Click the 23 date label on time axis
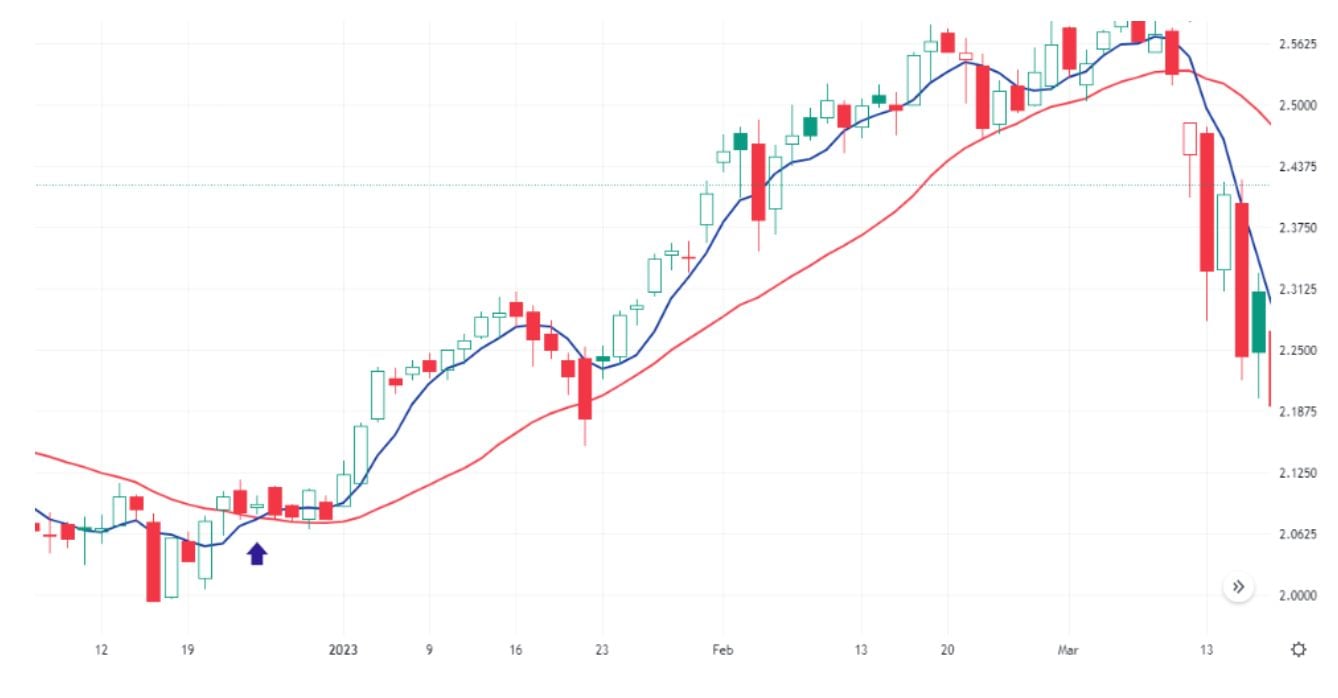Viewport: 1338px width, 698px height. (x=601, y=650)
